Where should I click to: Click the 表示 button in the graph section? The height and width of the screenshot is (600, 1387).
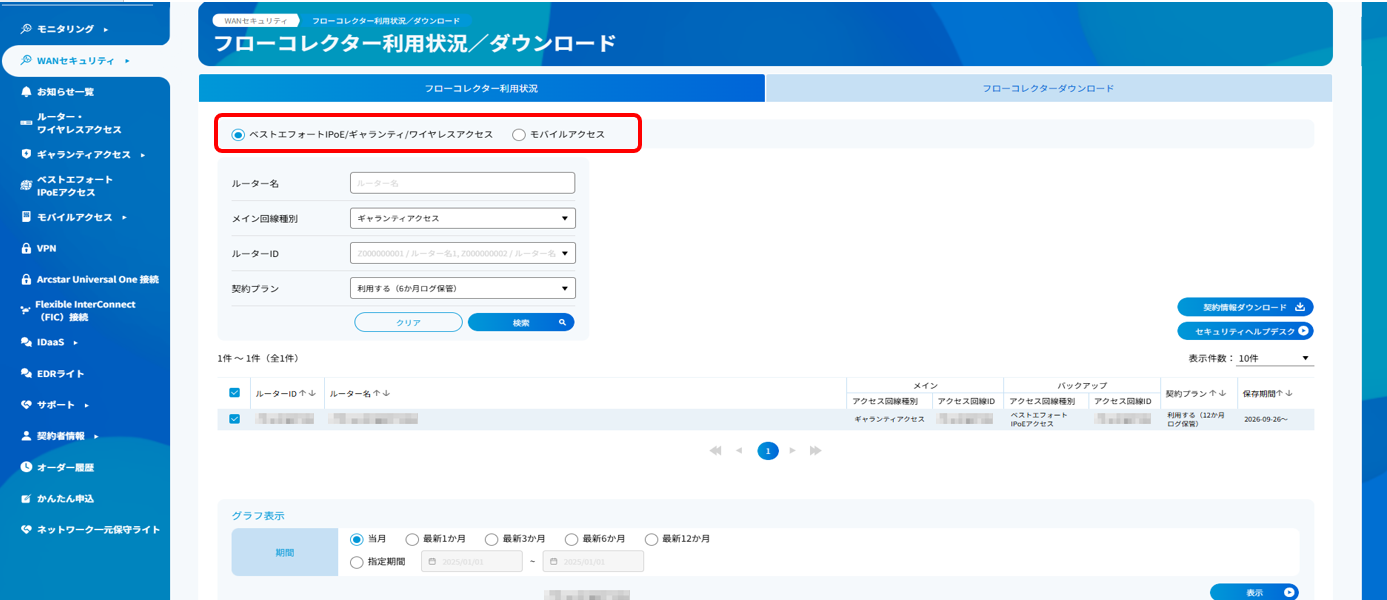tap(1254, 592)
